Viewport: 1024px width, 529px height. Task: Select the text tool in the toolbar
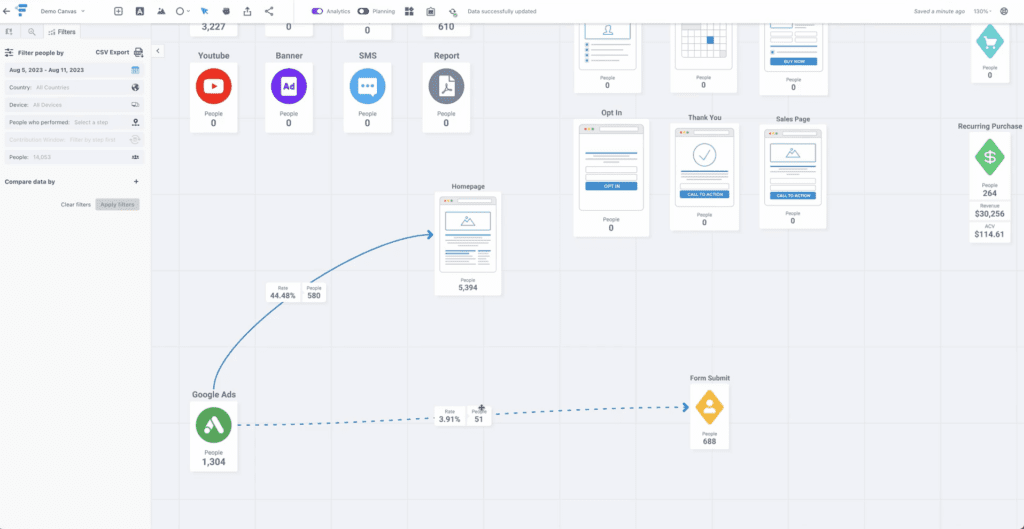pyautogui.click(x=140, y=11)
